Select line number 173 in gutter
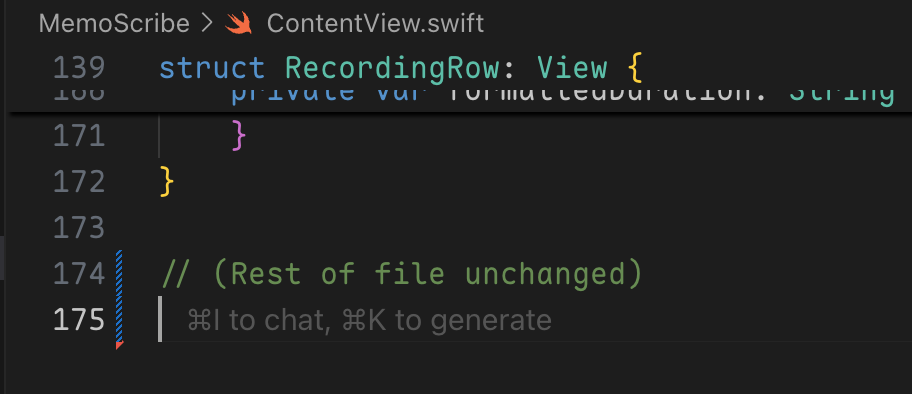The width and height of the screenshot is (912, 394). tap(79, 227)
